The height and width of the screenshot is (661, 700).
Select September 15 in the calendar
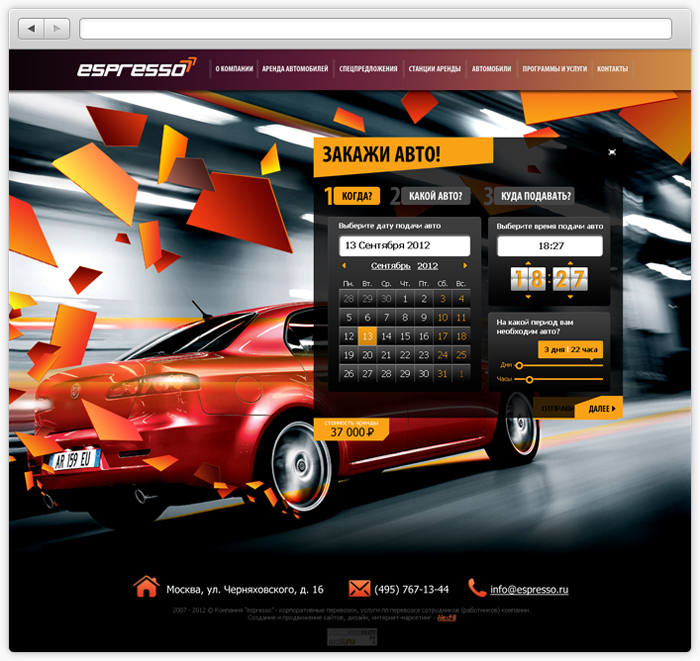405,336
